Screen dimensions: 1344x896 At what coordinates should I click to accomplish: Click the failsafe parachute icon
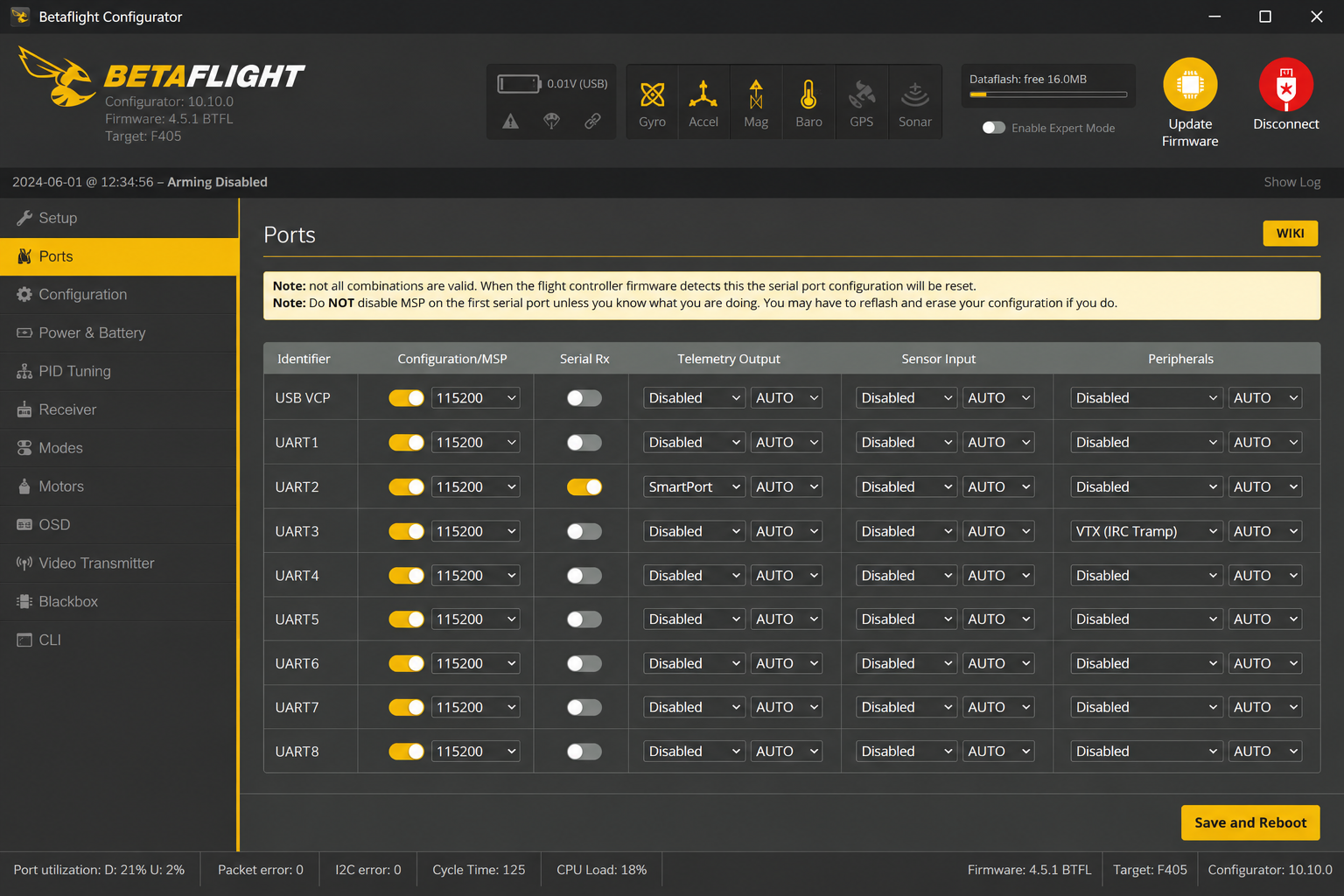click(551, 122)
